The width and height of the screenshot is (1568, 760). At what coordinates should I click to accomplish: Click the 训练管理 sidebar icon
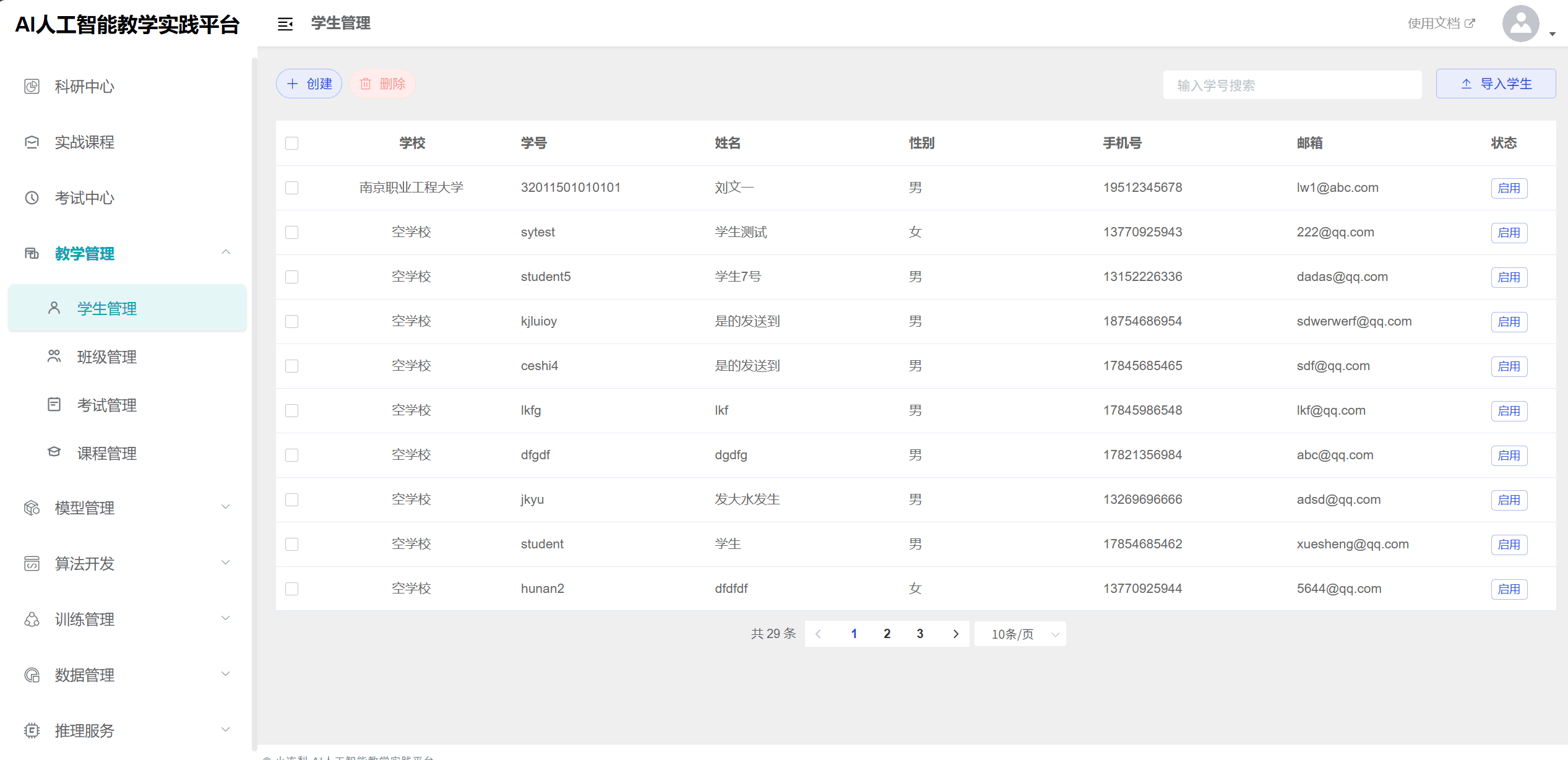(x=32, y=620)
